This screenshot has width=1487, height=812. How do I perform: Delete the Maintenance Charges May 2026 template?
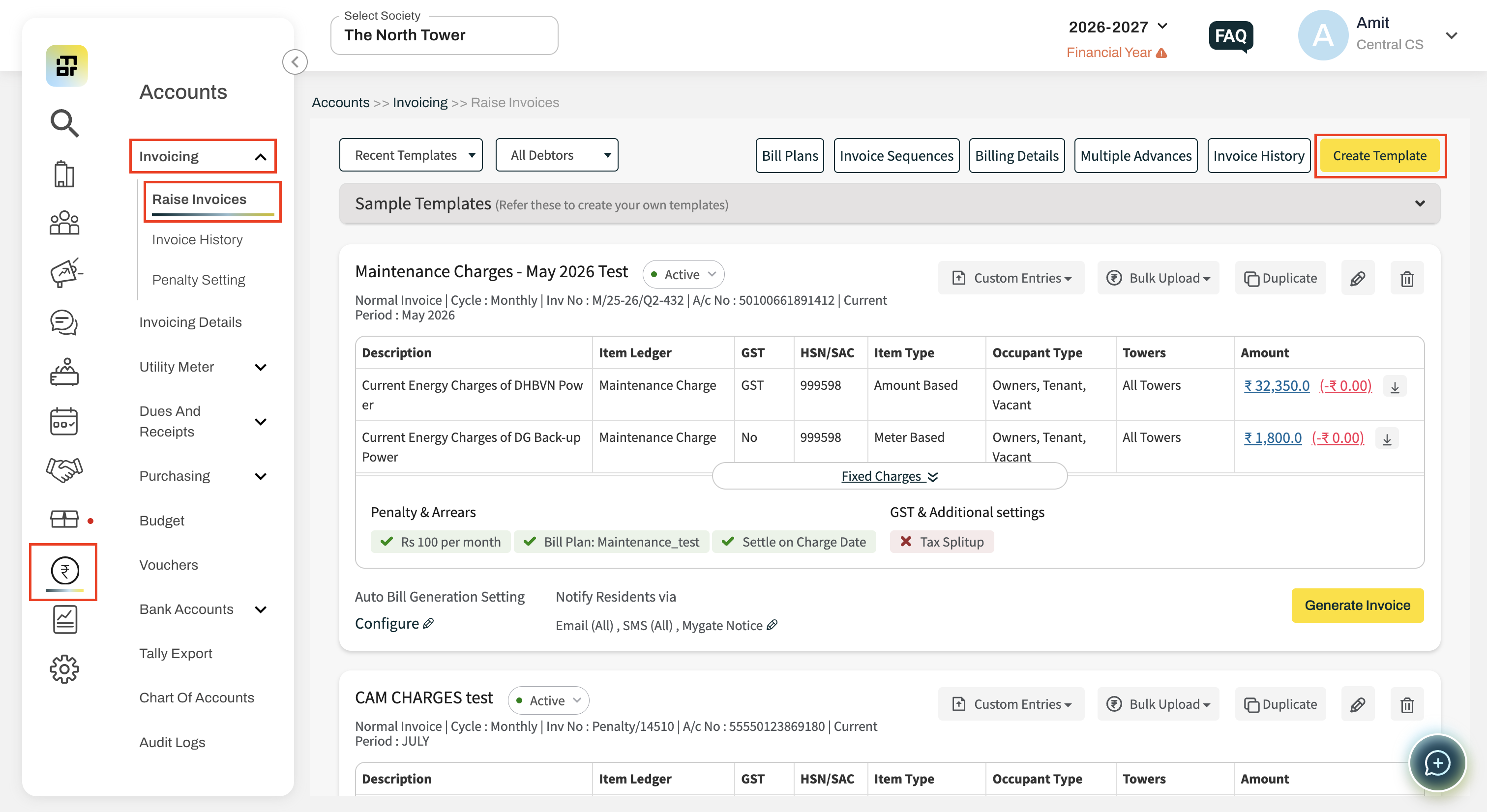[1407, 278]
